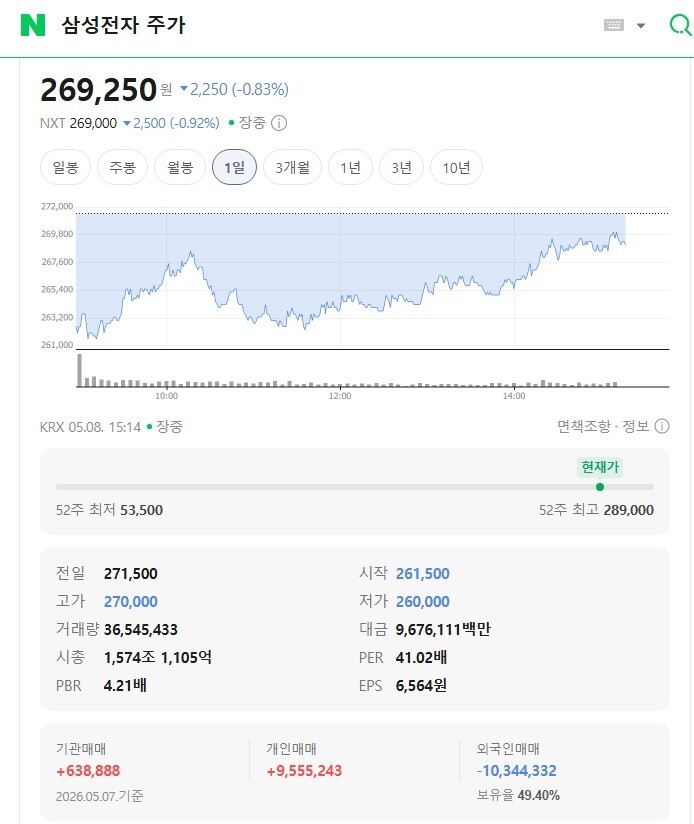Click the info icon beside 면책조항 · 정보
Screen dimensions: 694x824
pyautogui.click(x=662, y=426)
